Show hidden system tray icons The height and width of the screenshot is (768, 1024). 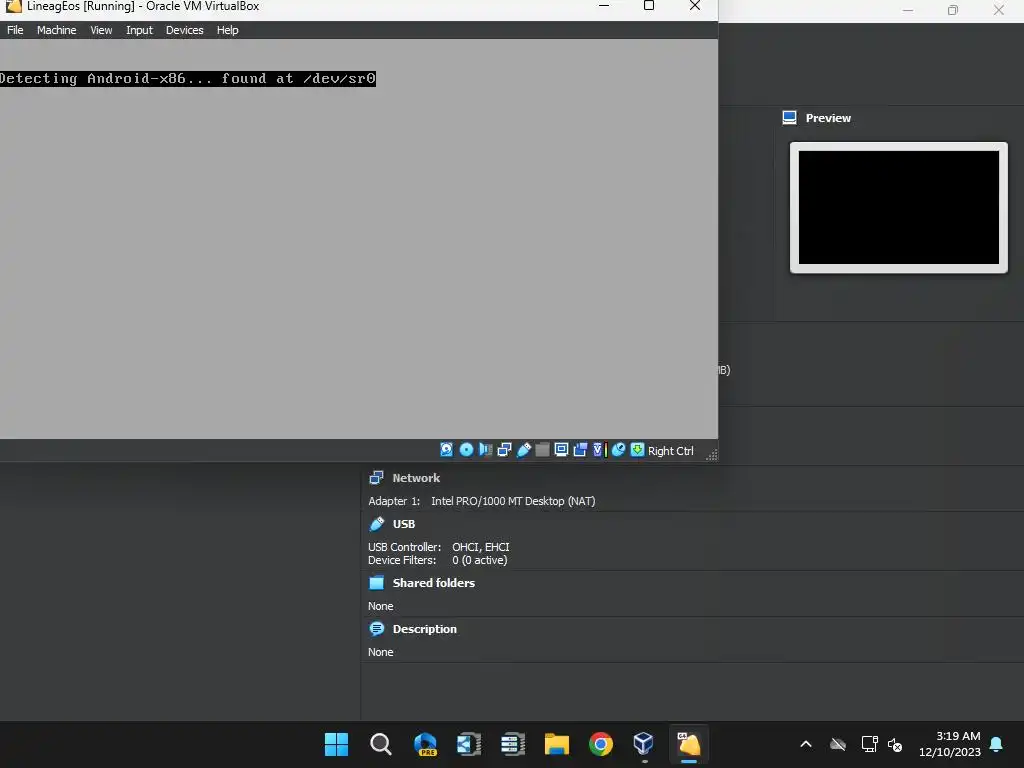click(x=806, y=744)
